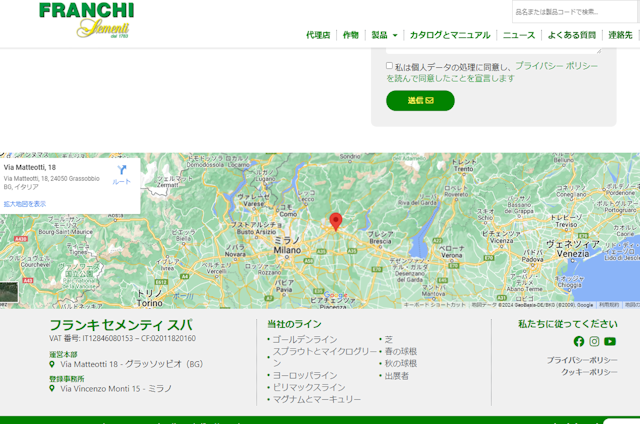Open the 出展者 link
Screen dimensions: 640x424
pyautogui.click(x=396, y=375)
